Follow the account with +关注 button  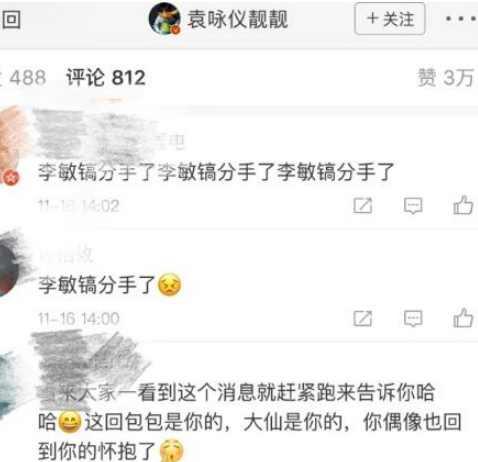coord(390,19)
